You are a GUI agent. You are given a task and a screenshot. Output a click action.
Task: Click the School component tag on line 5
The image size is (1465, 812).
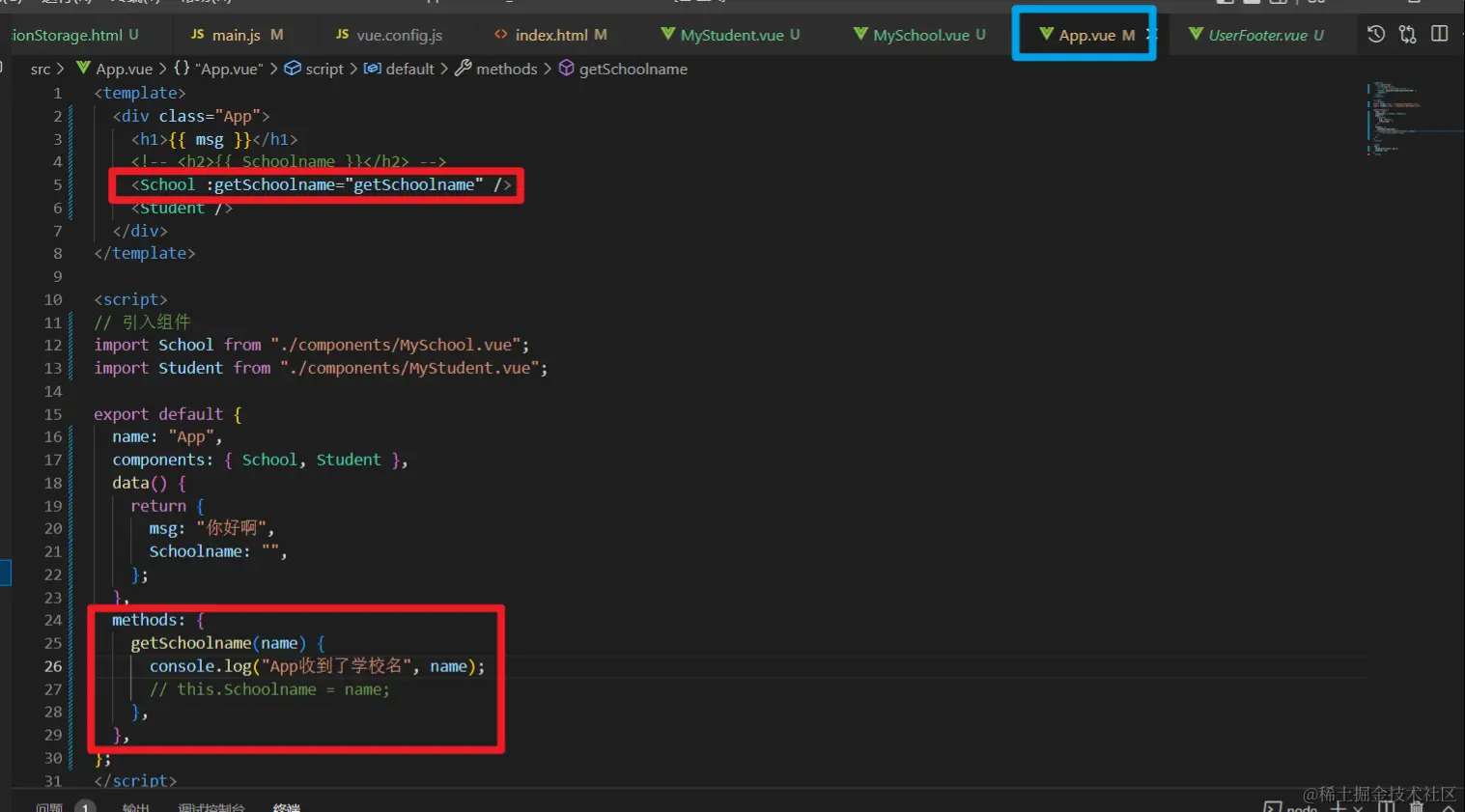(322, 184)
